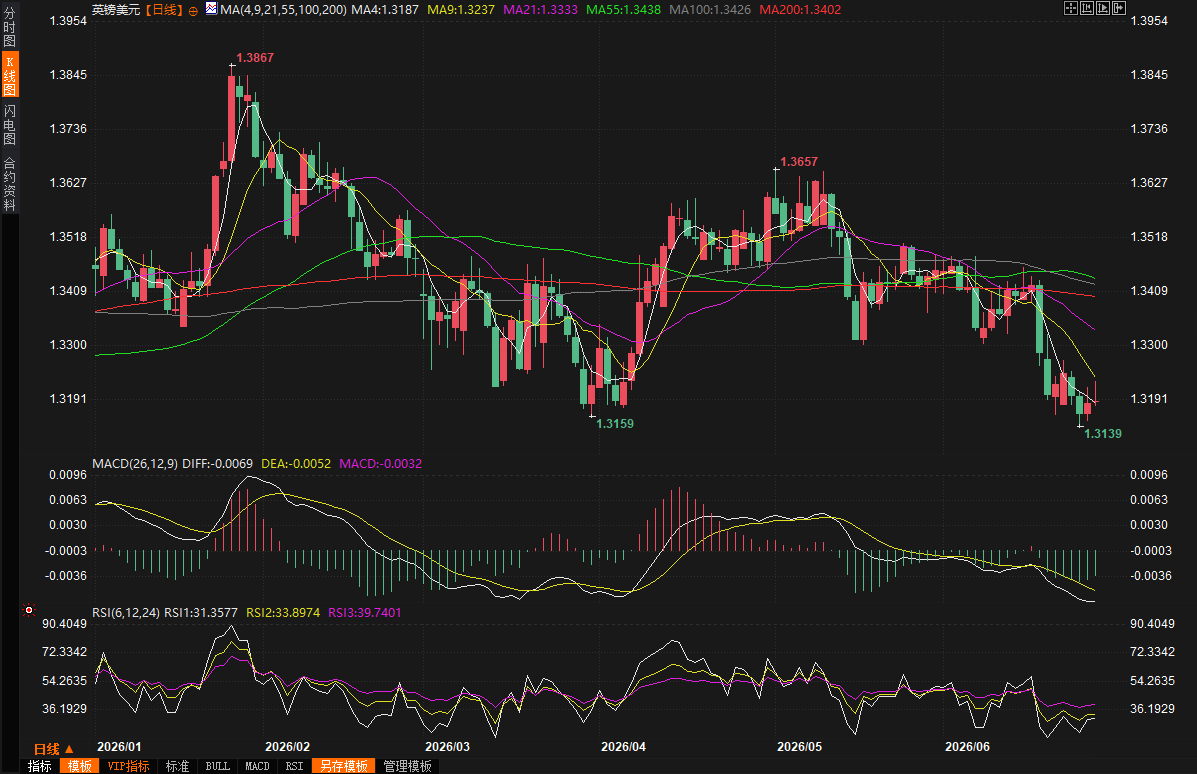
Task: Click the 1.3867 high price marker
Action: click(255, 58)
